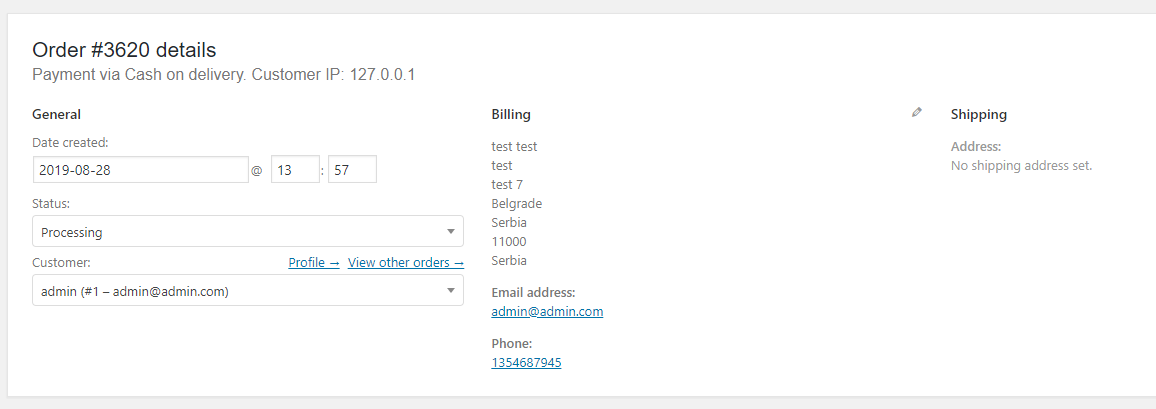The height and width of the screenshot is (409, 1156).
Task: Focus the hour input showing 13
Action: click(x=295, y=170)
